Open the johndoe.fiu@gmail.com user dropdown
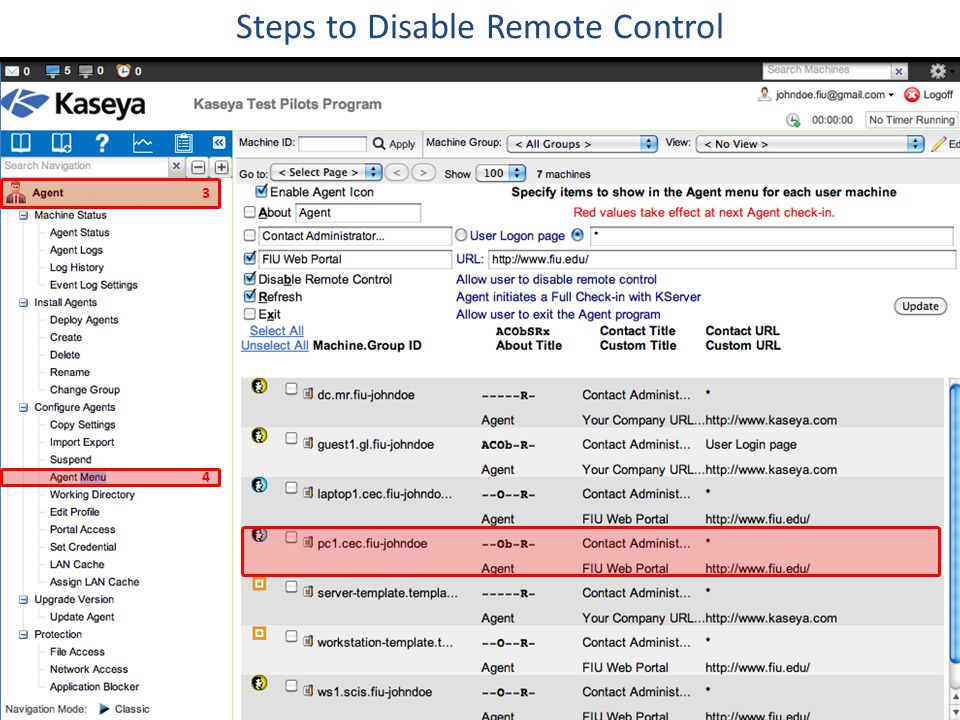This screenshot has height=720, width=960. (834, 95)
